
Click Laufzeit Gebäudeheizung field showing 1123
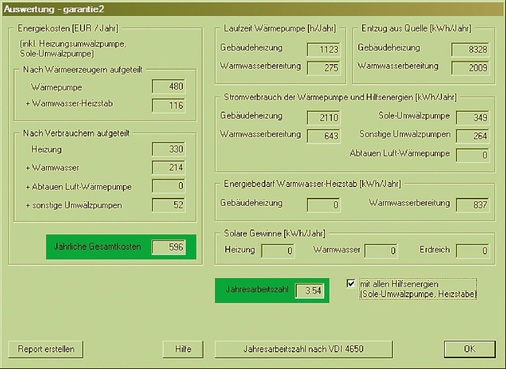[x=323, y=50]
